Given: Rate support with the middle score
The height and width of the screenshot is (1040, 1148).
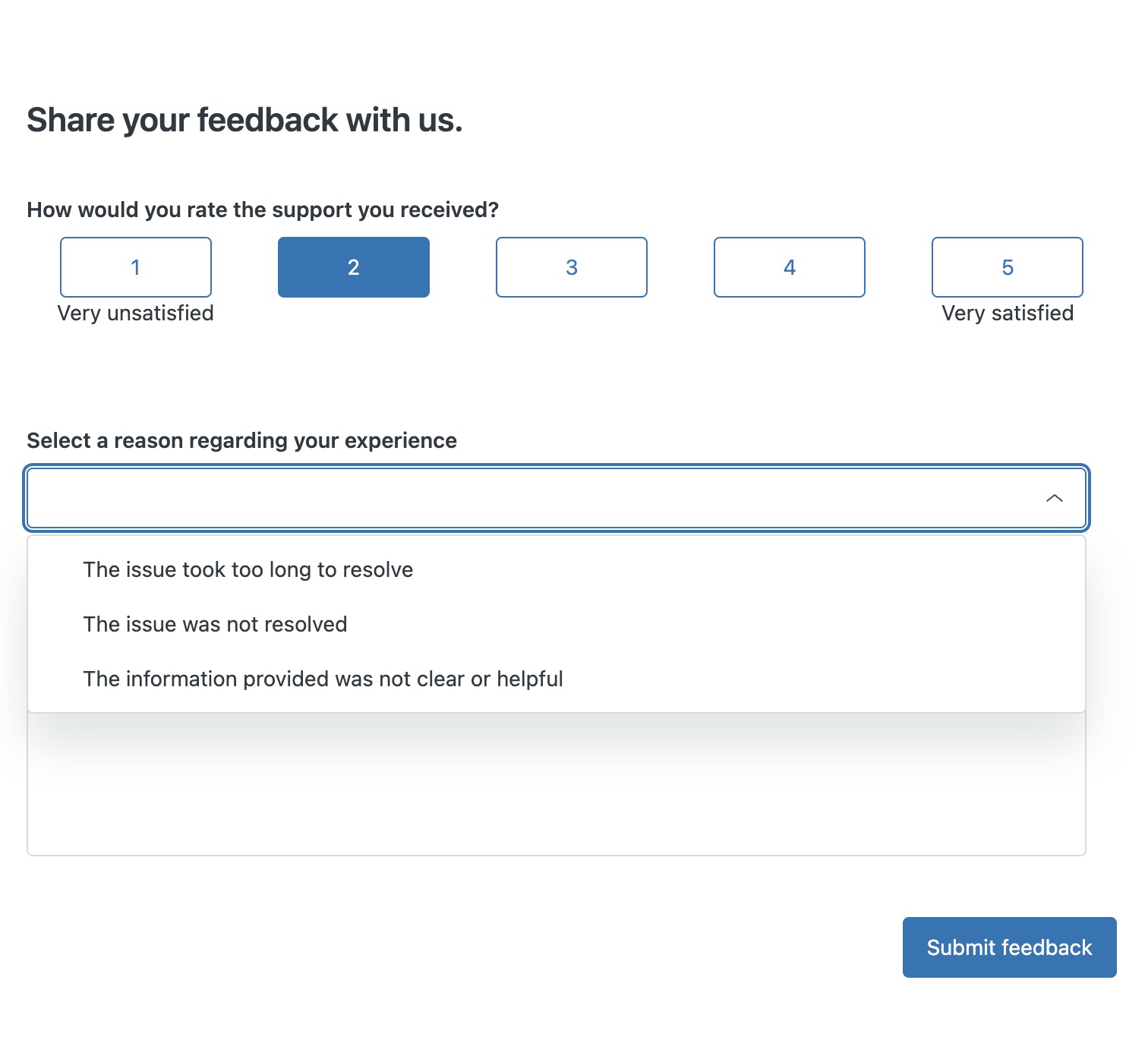Looking at the screenshot, I should pyautogui.click(x=572, y=267).
